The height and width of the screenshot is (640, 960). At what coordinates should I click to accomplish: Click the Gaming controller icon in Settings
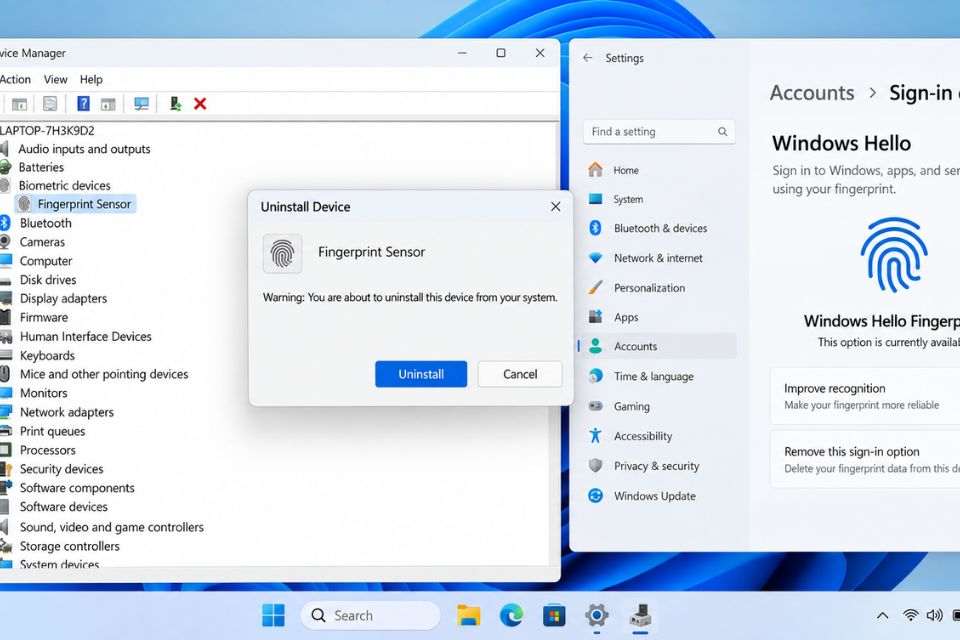coord(595,406)
